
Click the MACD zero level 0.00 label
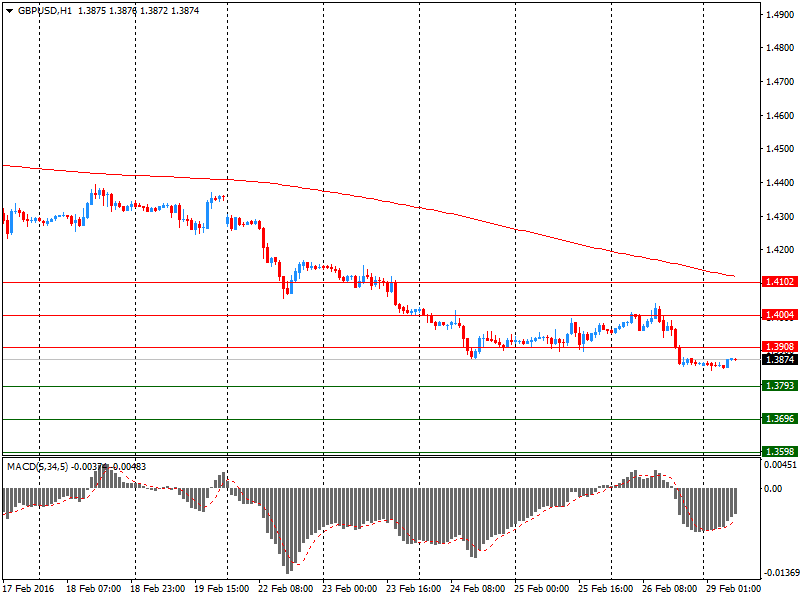tap(773, 488)
